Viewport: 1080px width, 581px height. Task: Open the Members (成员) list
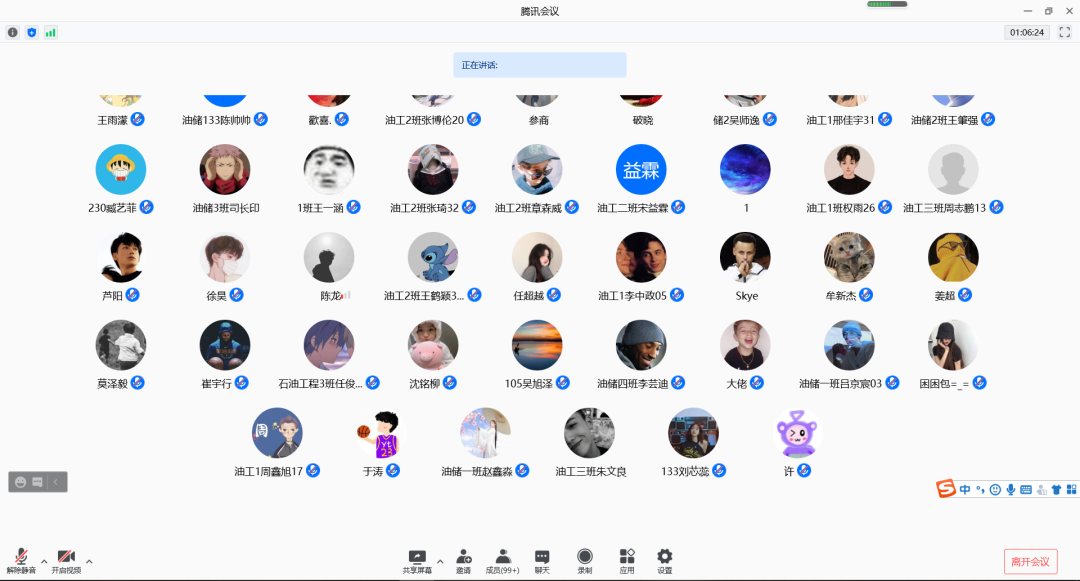coord(502,561)
